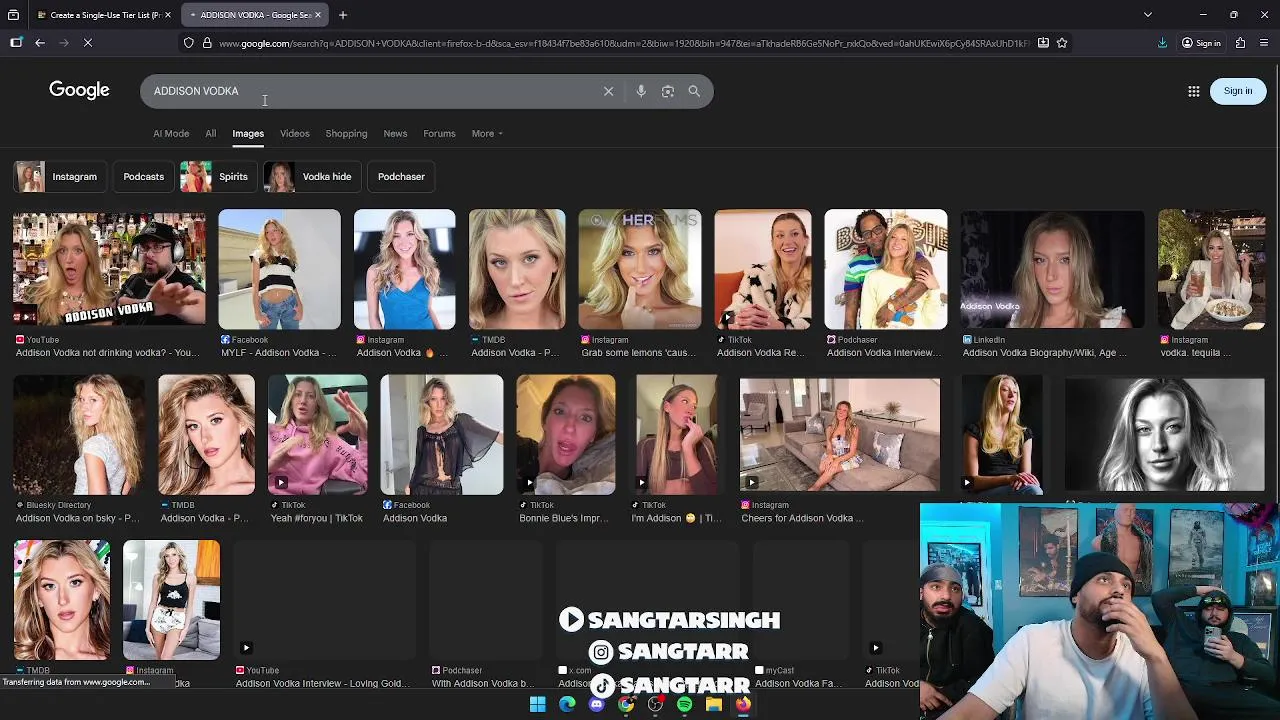Screen dimensions: 1280x720
Task: Clear the search box with the X icon
Action: 608,91
